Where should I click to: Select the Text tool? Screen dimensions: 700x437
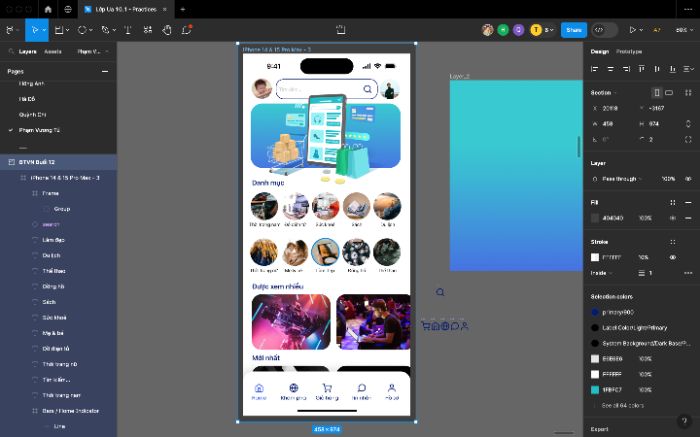(x=128, y=30)
